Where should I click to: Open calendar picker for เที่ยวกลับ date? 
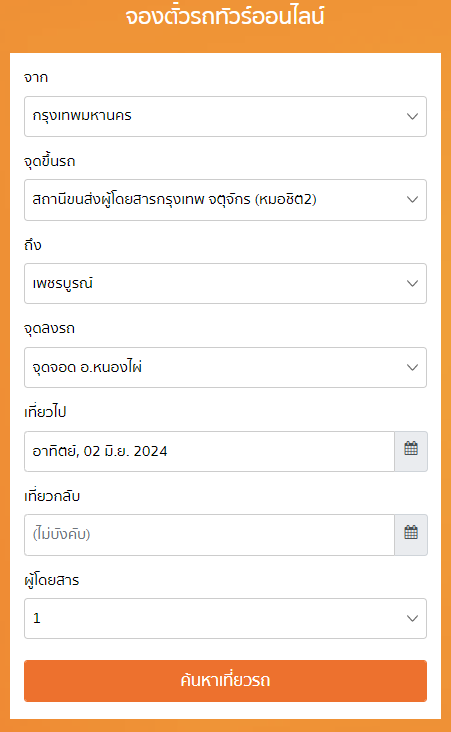click(411, 535)
